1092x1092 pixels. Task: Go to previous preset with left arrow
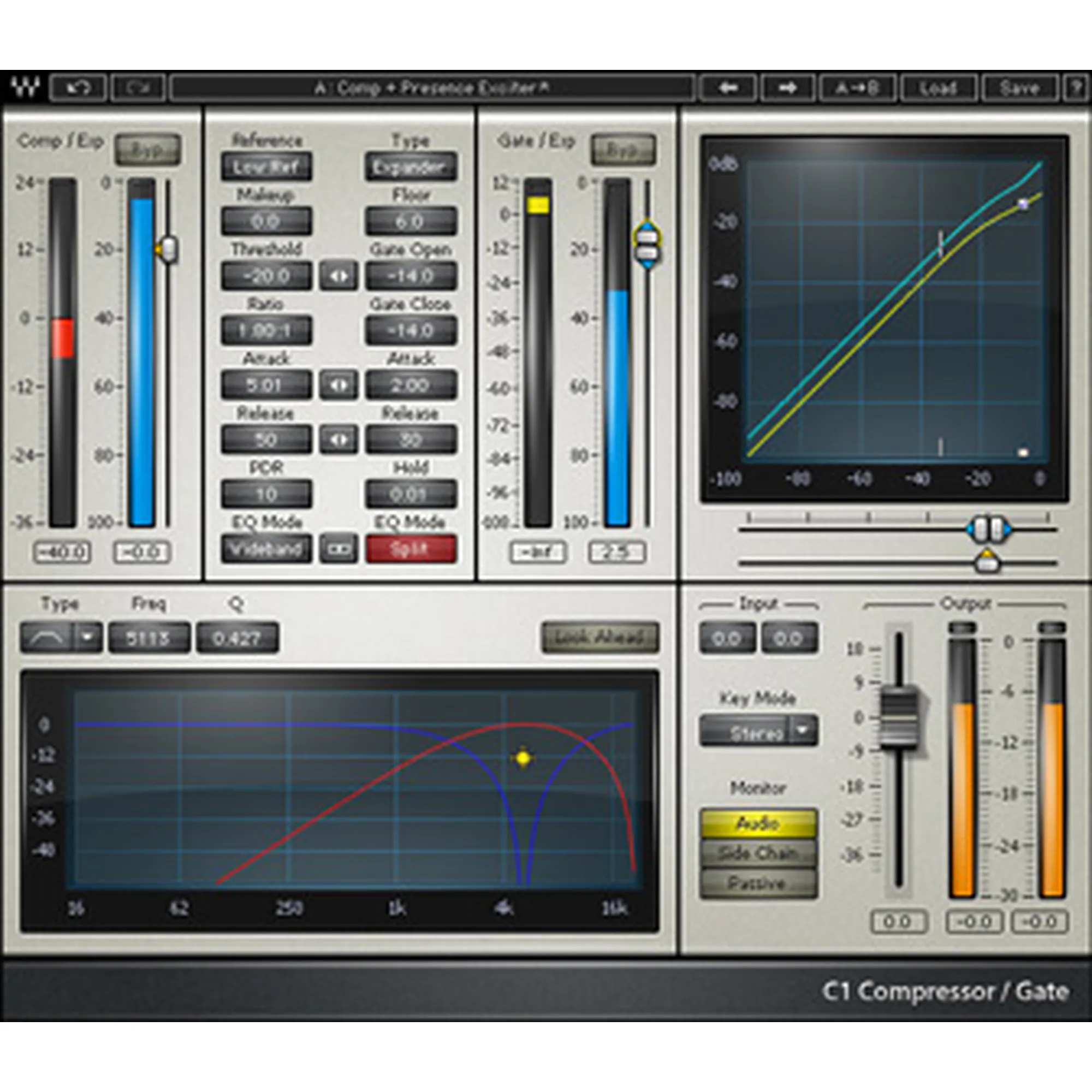click(728, 88)
